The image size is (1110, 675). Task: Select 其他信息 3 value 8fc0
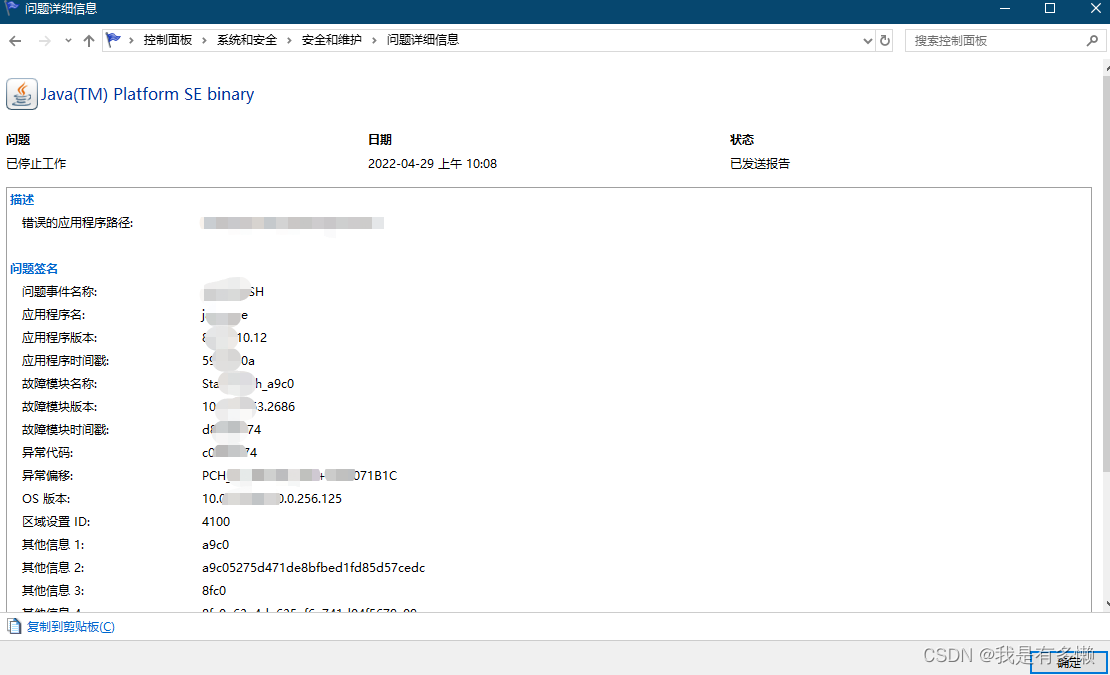point(214,591)
